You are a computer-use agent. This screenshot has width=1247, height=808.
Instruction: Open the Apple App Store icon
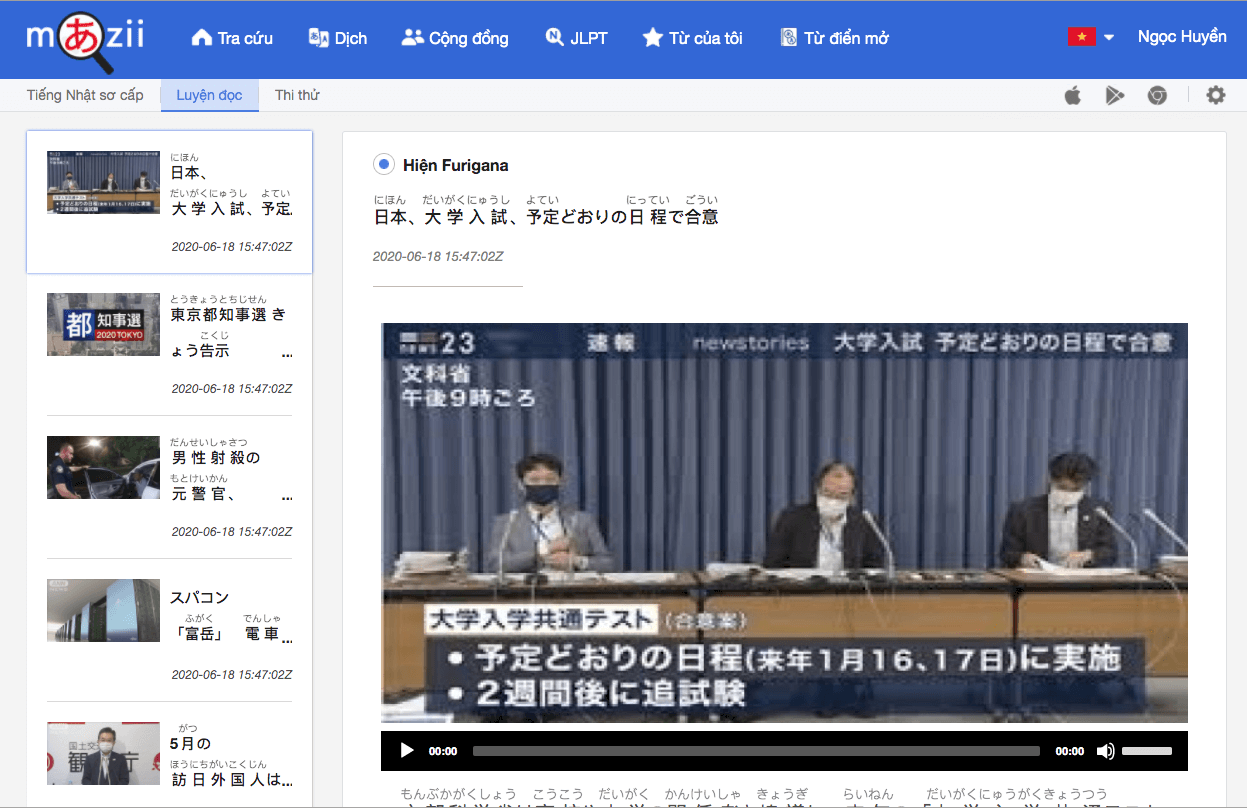pos(1073,96)
